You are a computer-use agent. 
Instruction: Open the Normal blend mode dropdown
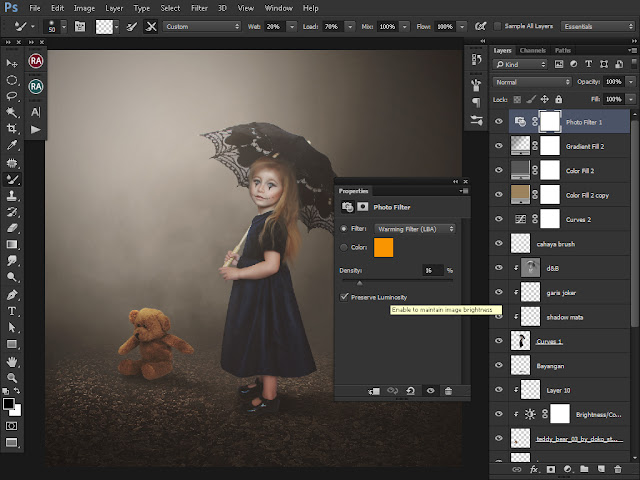click(x=531, y=82)
